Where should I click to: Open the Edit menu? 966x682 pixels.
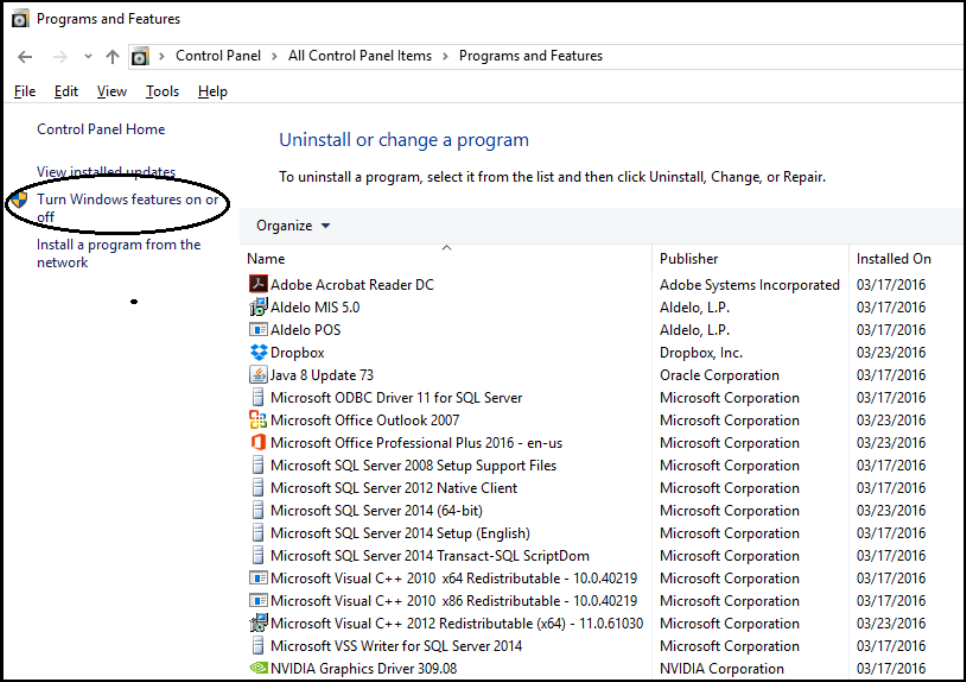tap(66, 91)
